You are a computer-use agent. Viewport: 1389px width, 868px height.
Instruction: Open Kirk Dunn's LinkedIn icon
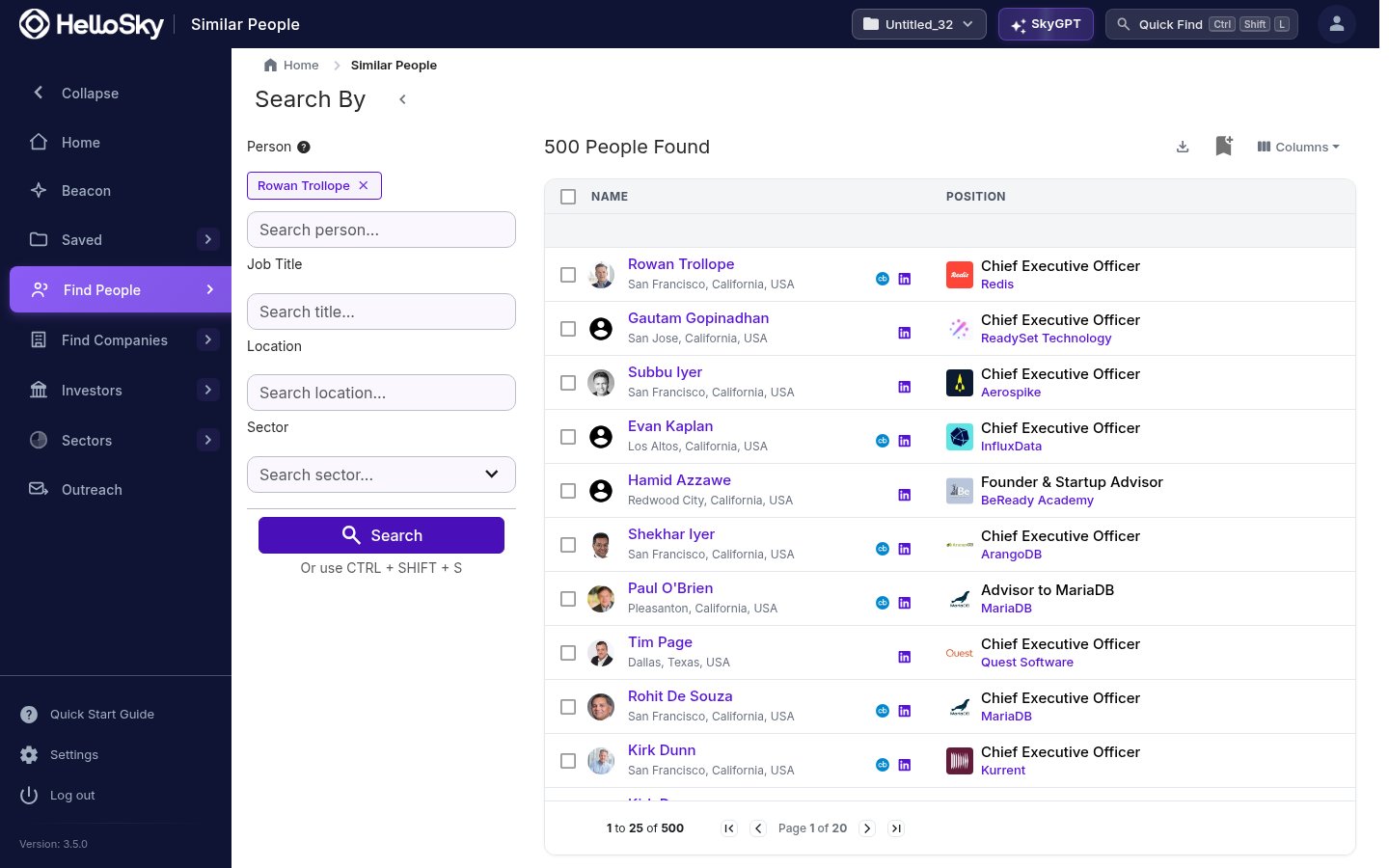click(x=905, y=765)
